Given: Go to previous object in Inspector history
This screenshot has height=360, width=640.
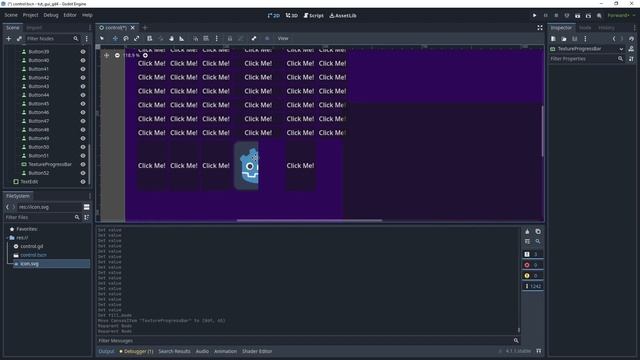Looking at the screenshot, I should 614,39.
